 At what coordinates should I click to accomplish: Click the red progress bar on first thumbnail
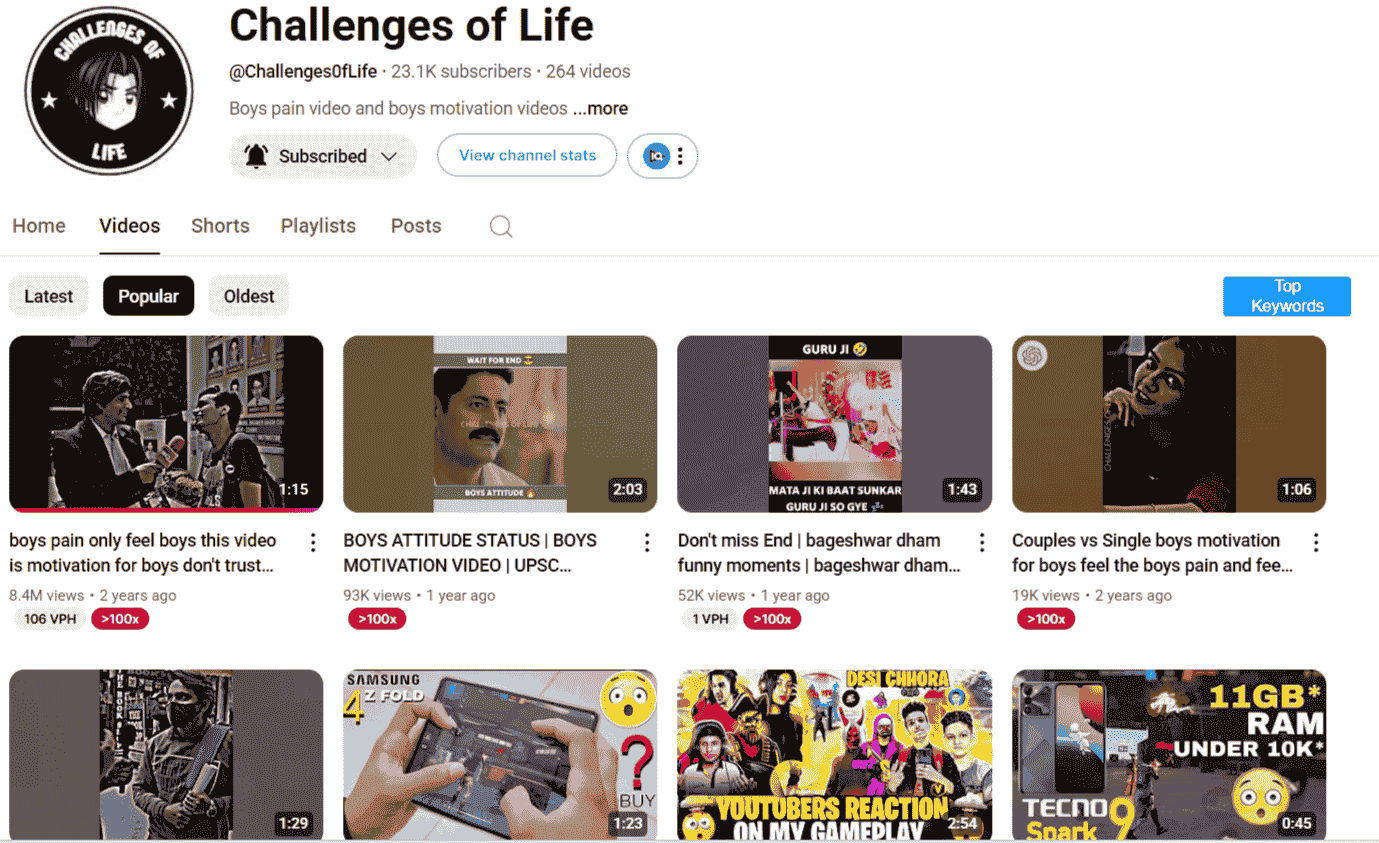pyautogui.click(x=166, y=510)
